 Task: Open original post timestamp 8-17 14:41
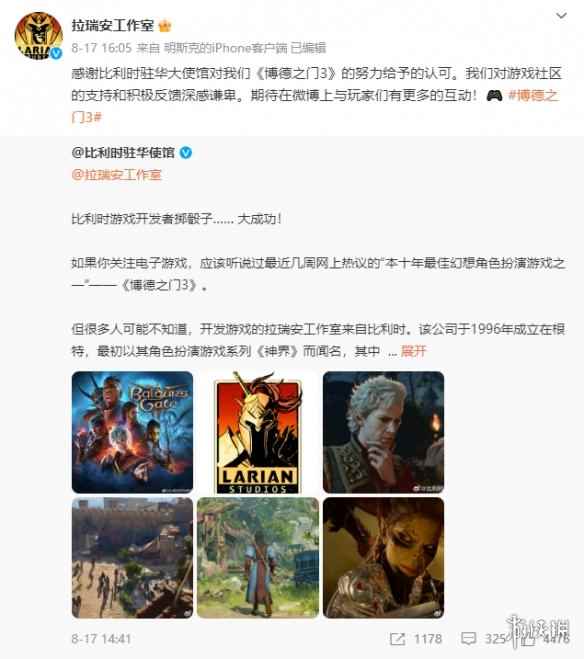(101, 639)
